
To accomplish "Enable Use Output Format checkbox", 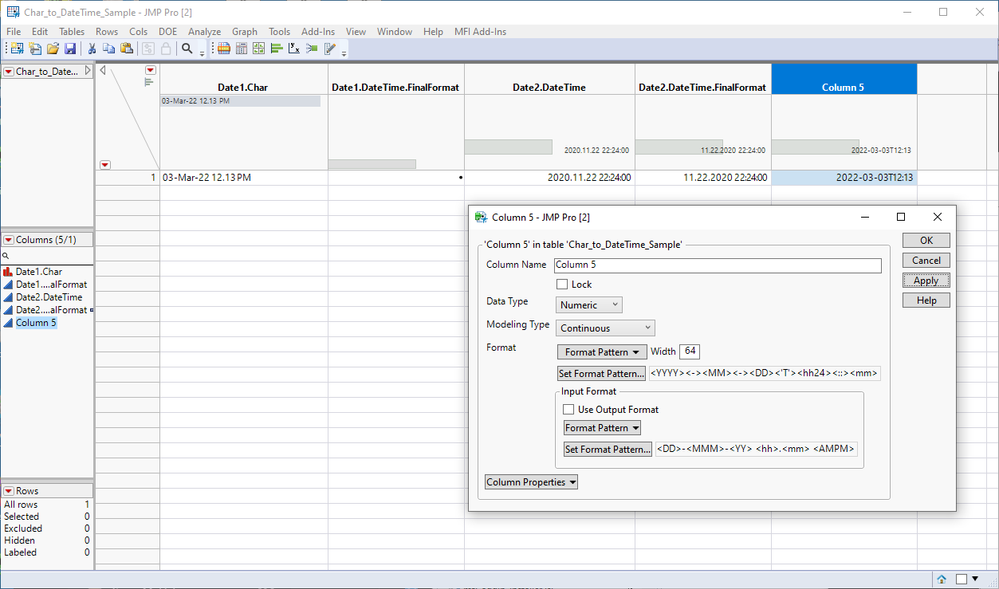I will (569, 409).
